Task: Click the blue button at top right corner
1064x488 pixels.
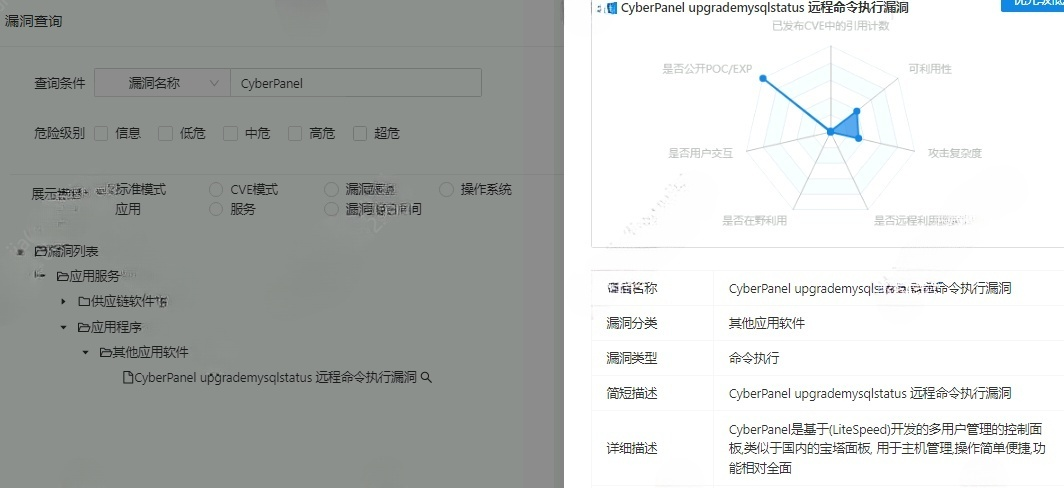Action: click(1032, 4)
